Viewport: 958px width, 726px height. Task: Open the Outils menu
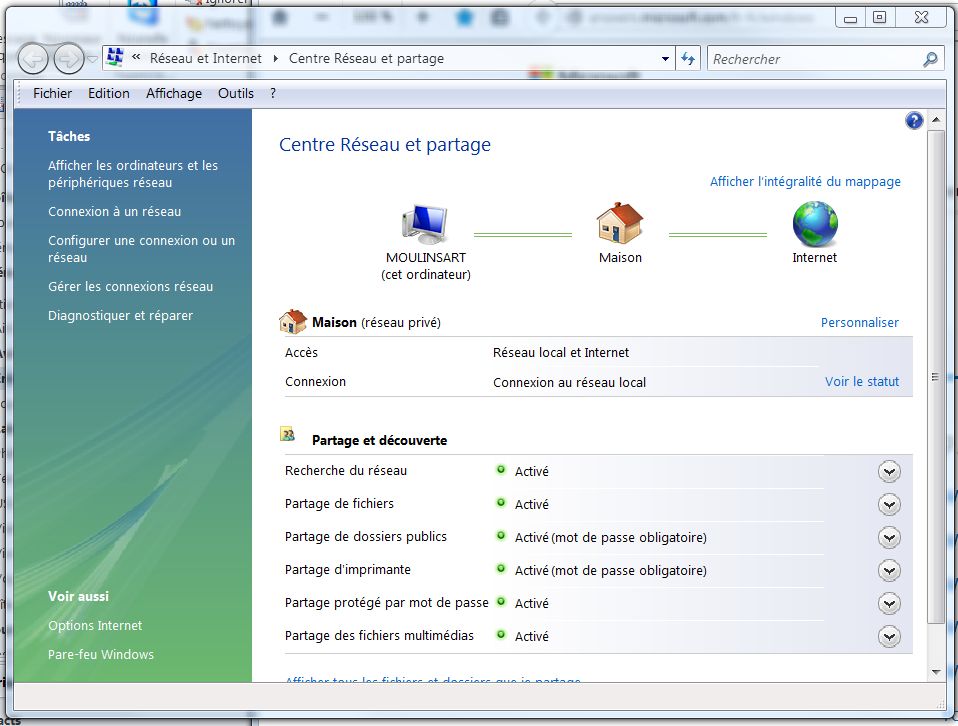(236, 93)
